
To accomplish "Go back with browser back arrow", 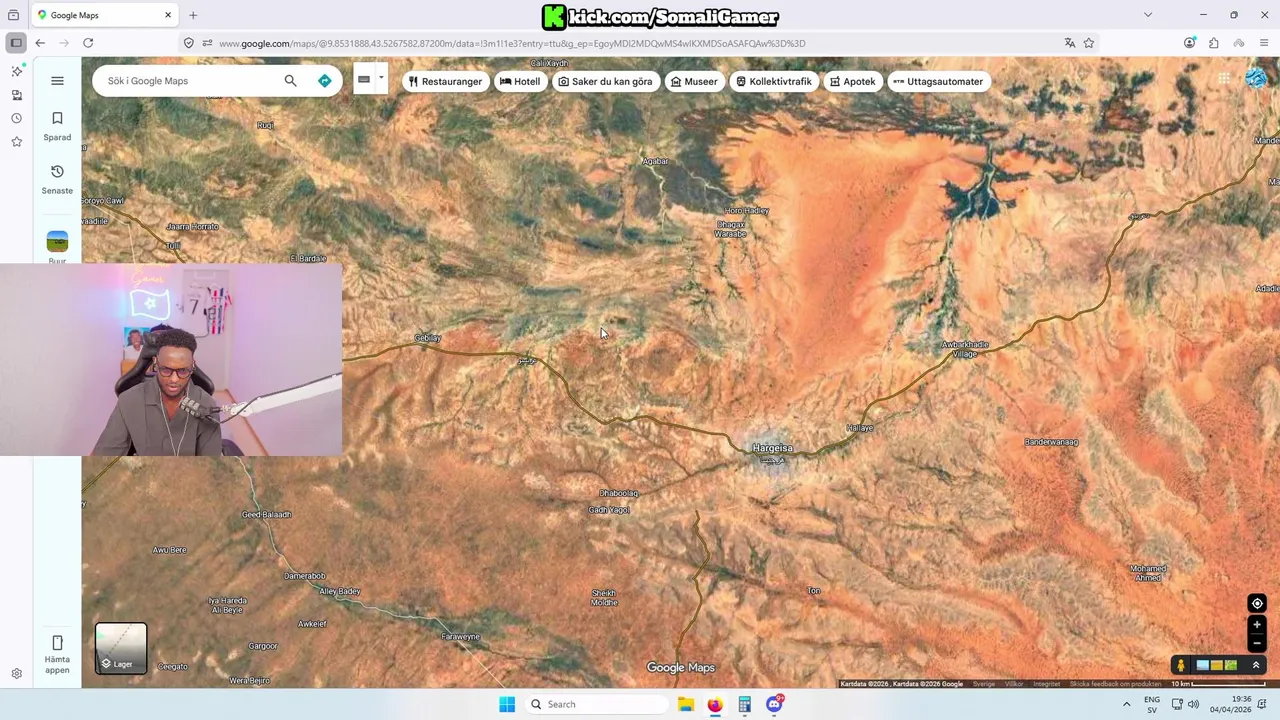I will [x=40, y=43].
